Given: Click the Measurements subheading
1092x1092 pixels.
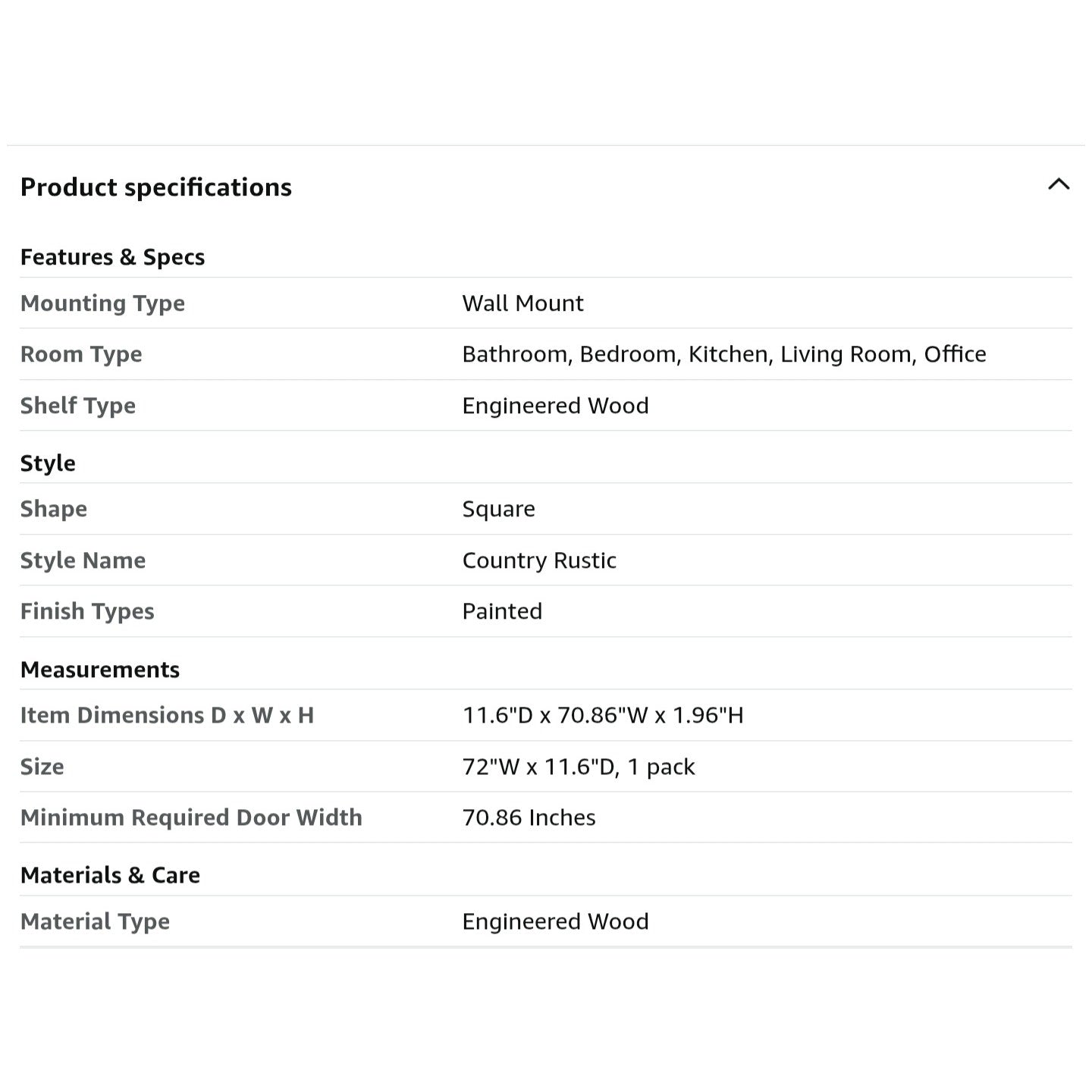Looking at the screenshot, I should point(100,670).
